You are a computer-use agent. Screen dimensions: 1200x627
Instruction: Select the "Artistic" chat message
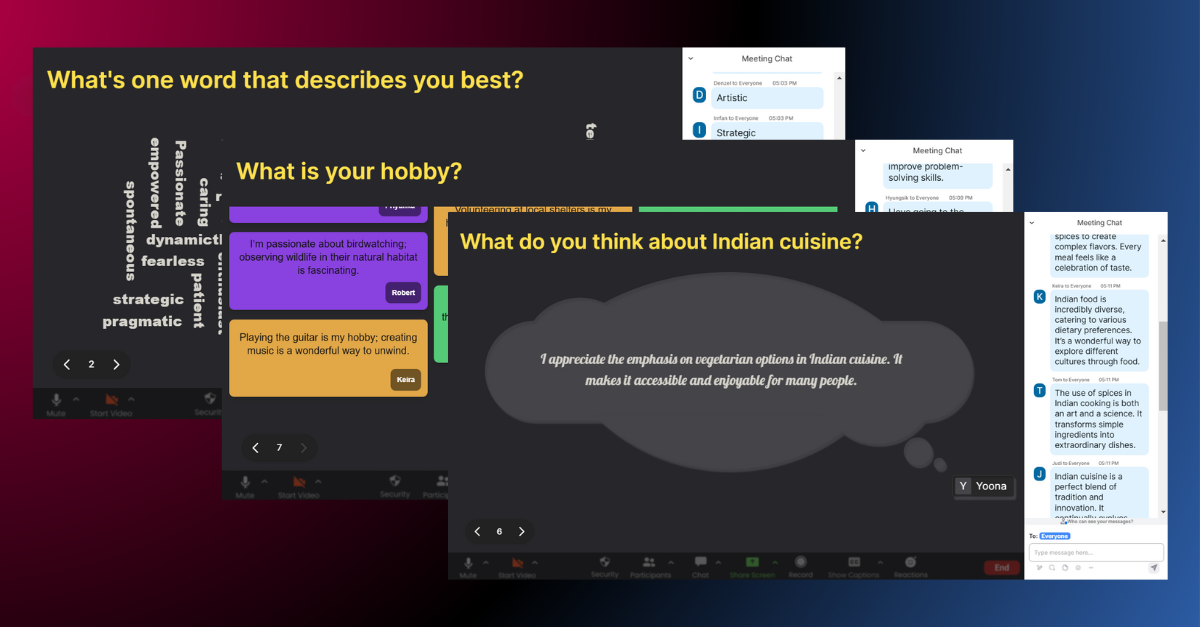(x=767, y=98)
